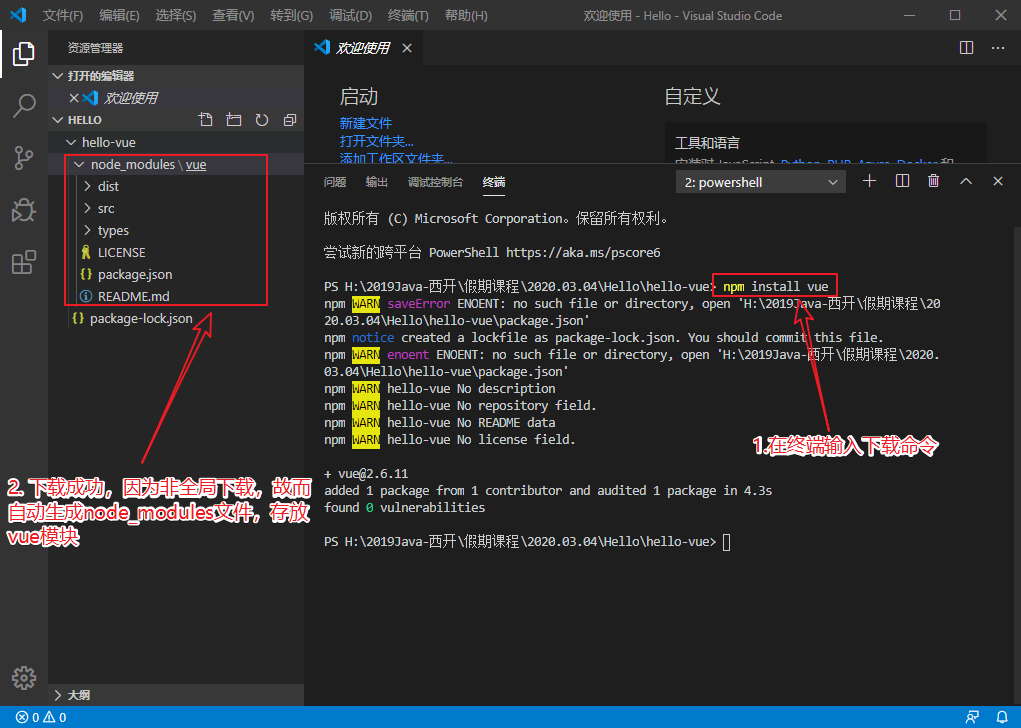Click terminal aka.ms/pscore6 URL
The image size is (1021, 728).
click(x=583, y=253)
